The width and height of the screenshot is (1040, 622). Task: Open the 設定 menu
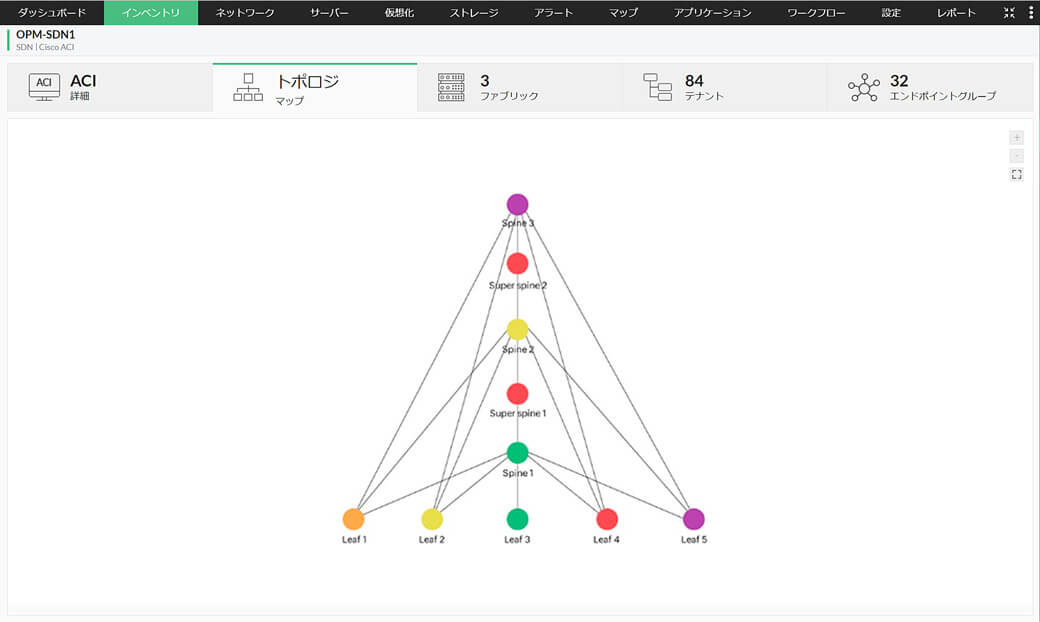pyautogui.click(x=891, y=13)
